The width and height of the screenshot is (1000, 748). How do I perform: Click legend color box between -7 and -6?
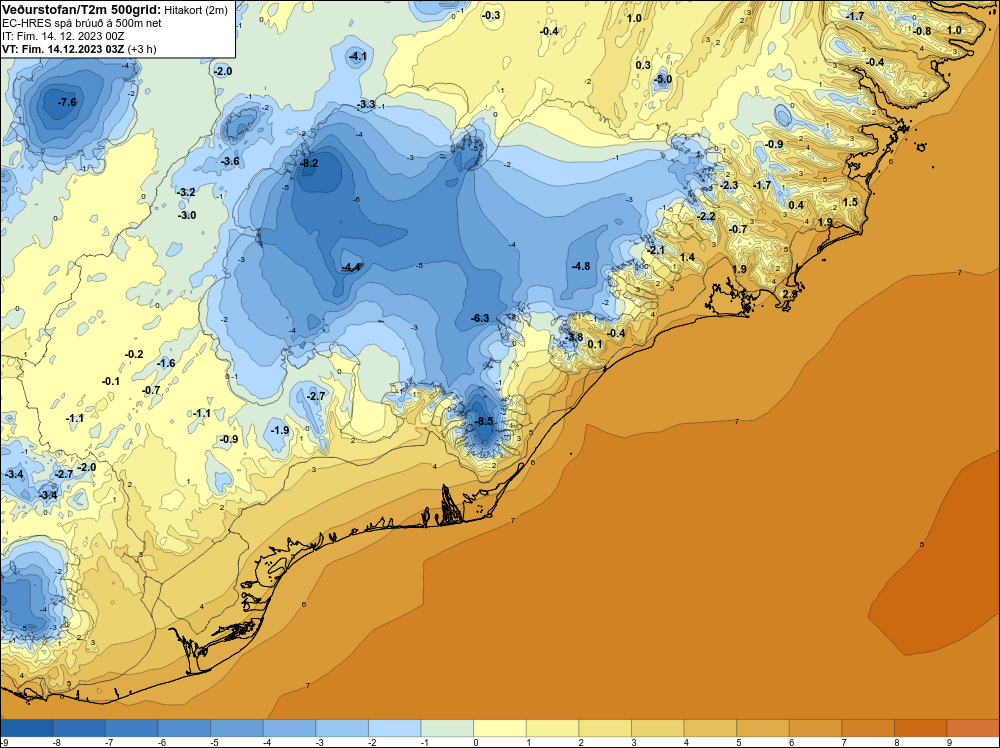click(x=133, y=728)
